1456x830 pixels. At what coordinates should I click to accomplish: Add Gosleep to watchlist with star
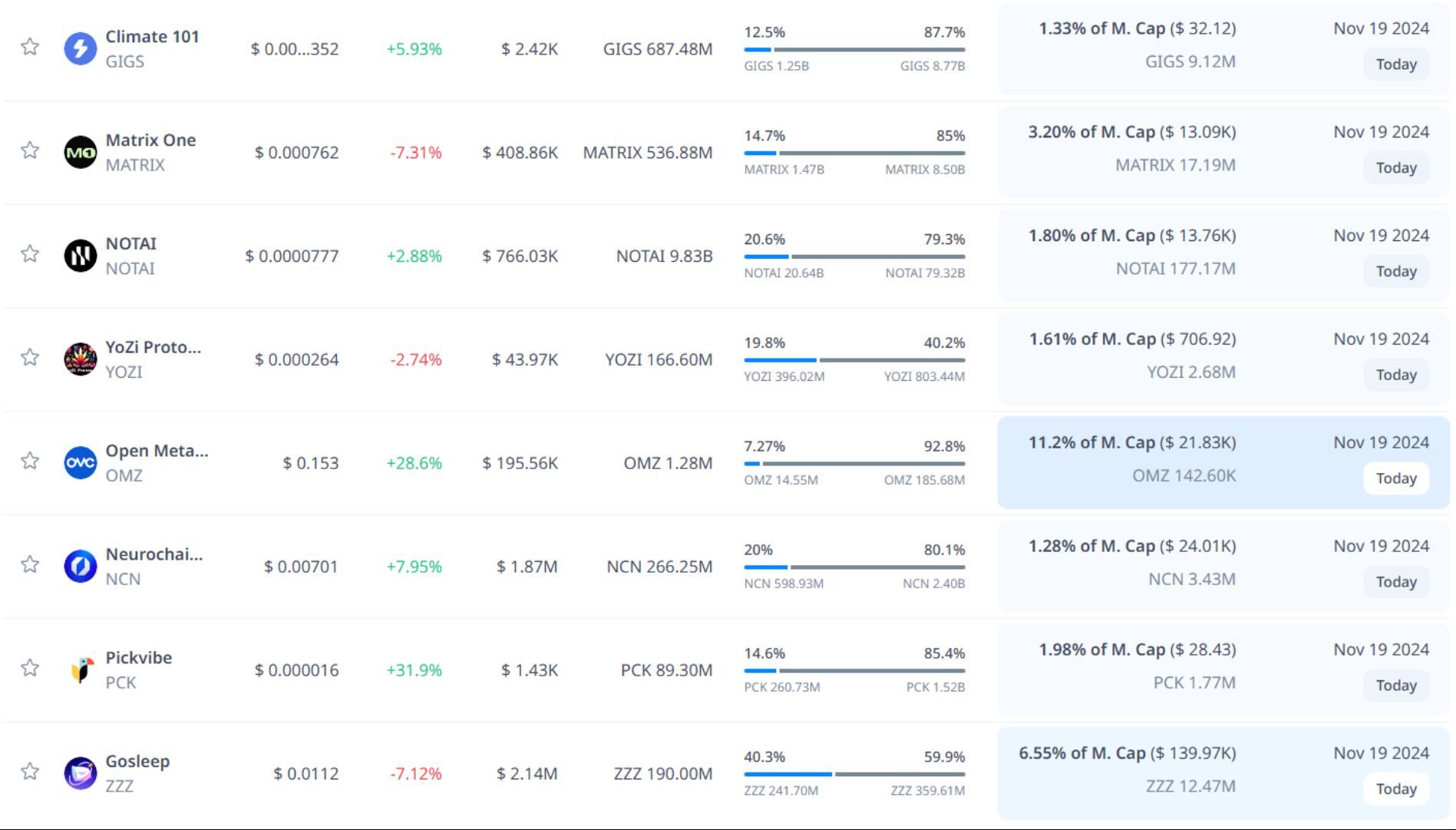(x=30, y=772)
